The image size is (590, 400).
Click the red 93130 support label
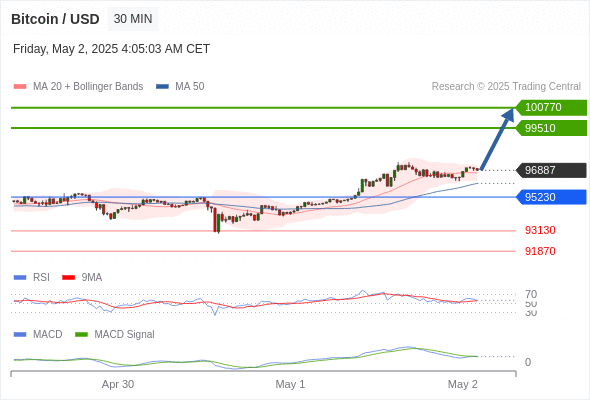point(540,230)
